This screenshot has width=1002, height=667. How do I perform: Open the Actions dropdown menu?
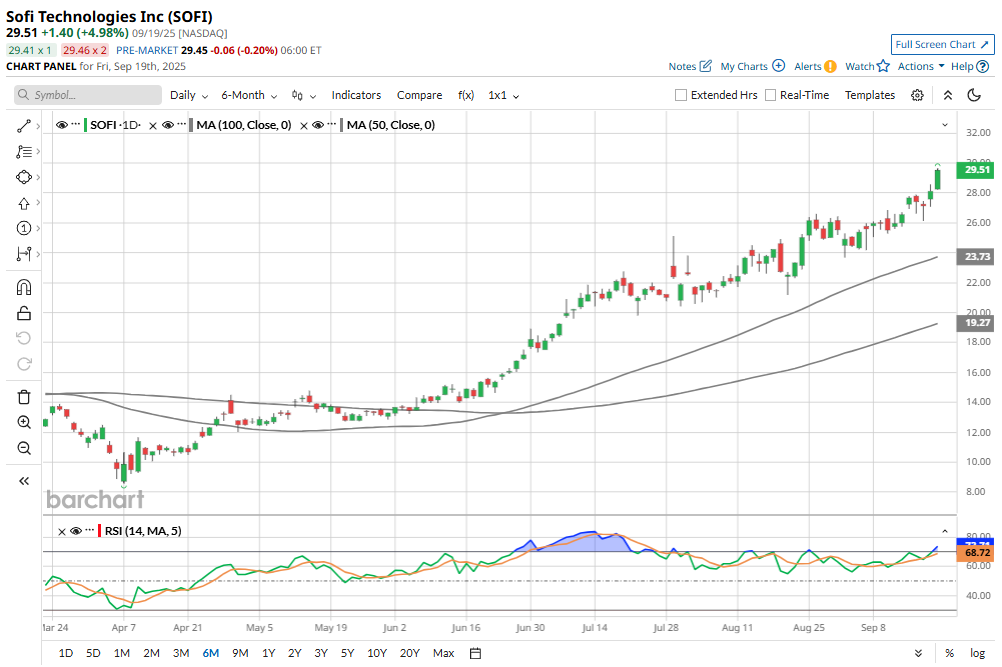pos(921,66)
